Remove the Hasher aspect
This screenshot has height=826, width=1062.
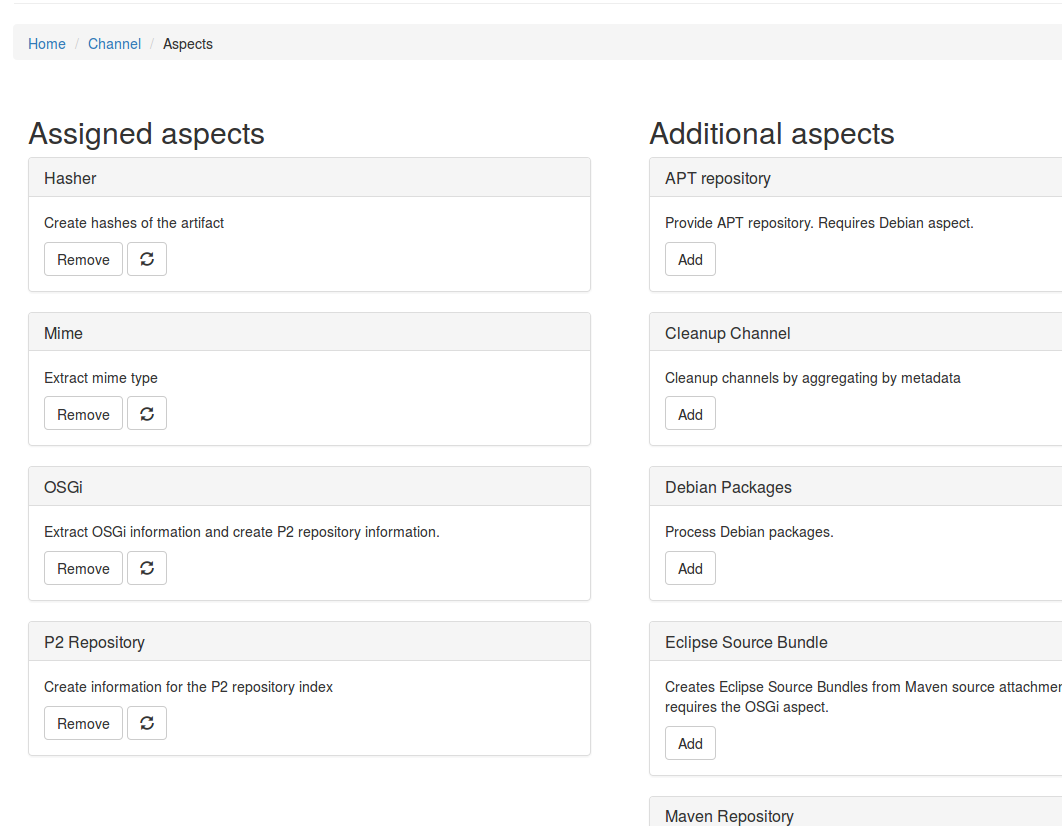tap(83, 259)
